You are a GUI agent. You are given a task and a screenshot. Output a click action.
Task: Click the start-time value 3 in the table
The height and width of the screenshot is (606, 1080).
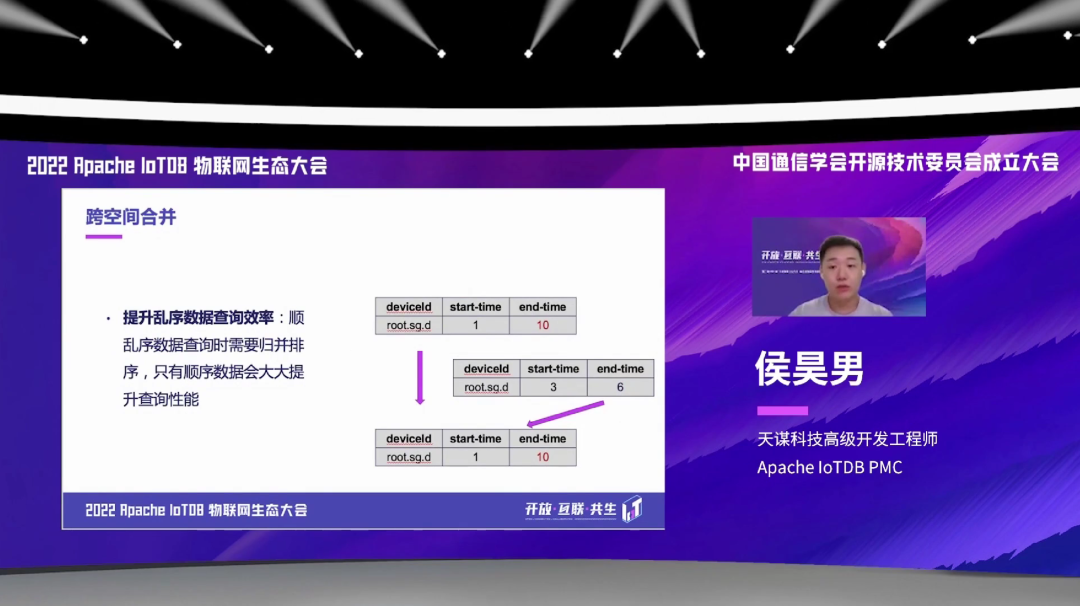pyautogui.click(x=553, y=387)
